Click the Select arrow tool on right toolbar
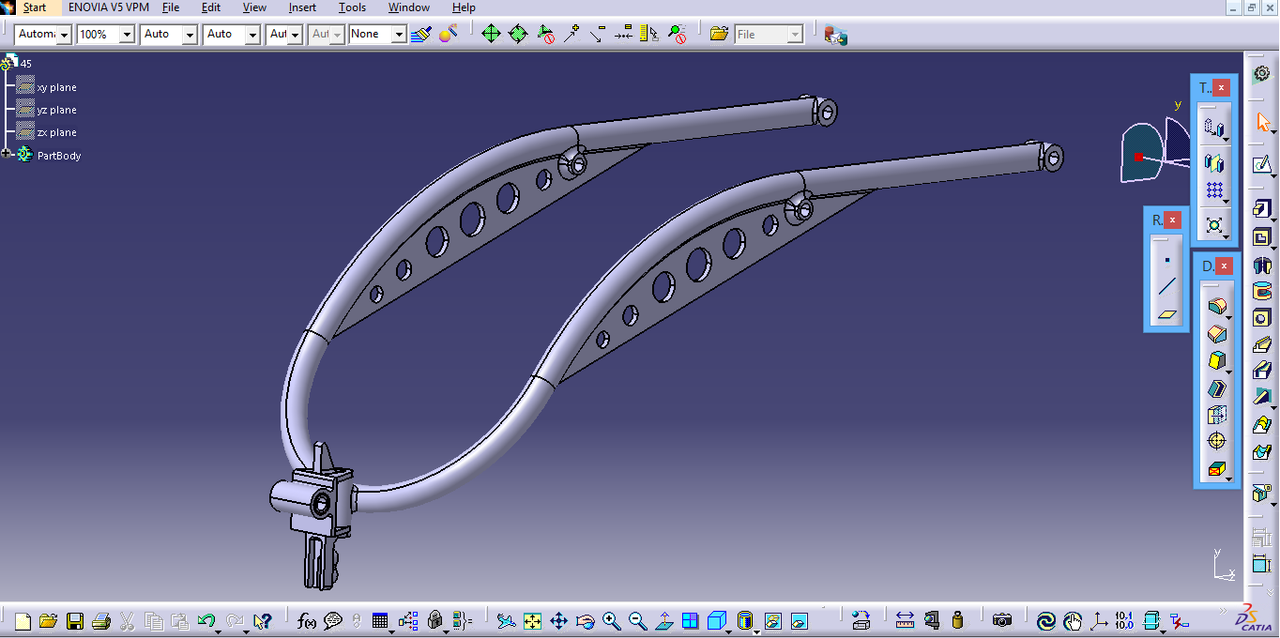 point(1262,123)
